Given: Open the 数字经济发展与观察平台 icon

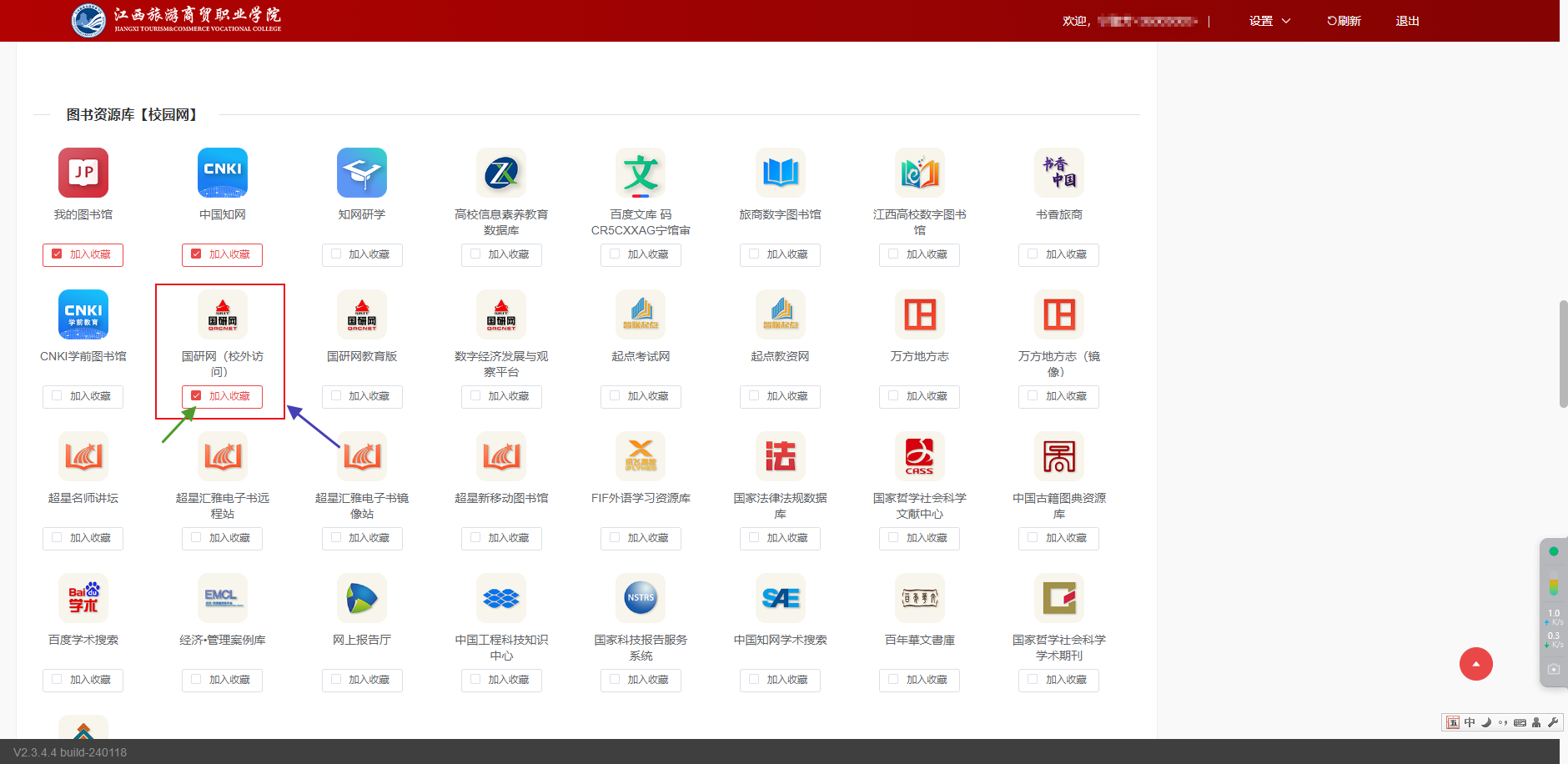Looking at the screenshot, I should pyautogui.click(x=501, y=314).
